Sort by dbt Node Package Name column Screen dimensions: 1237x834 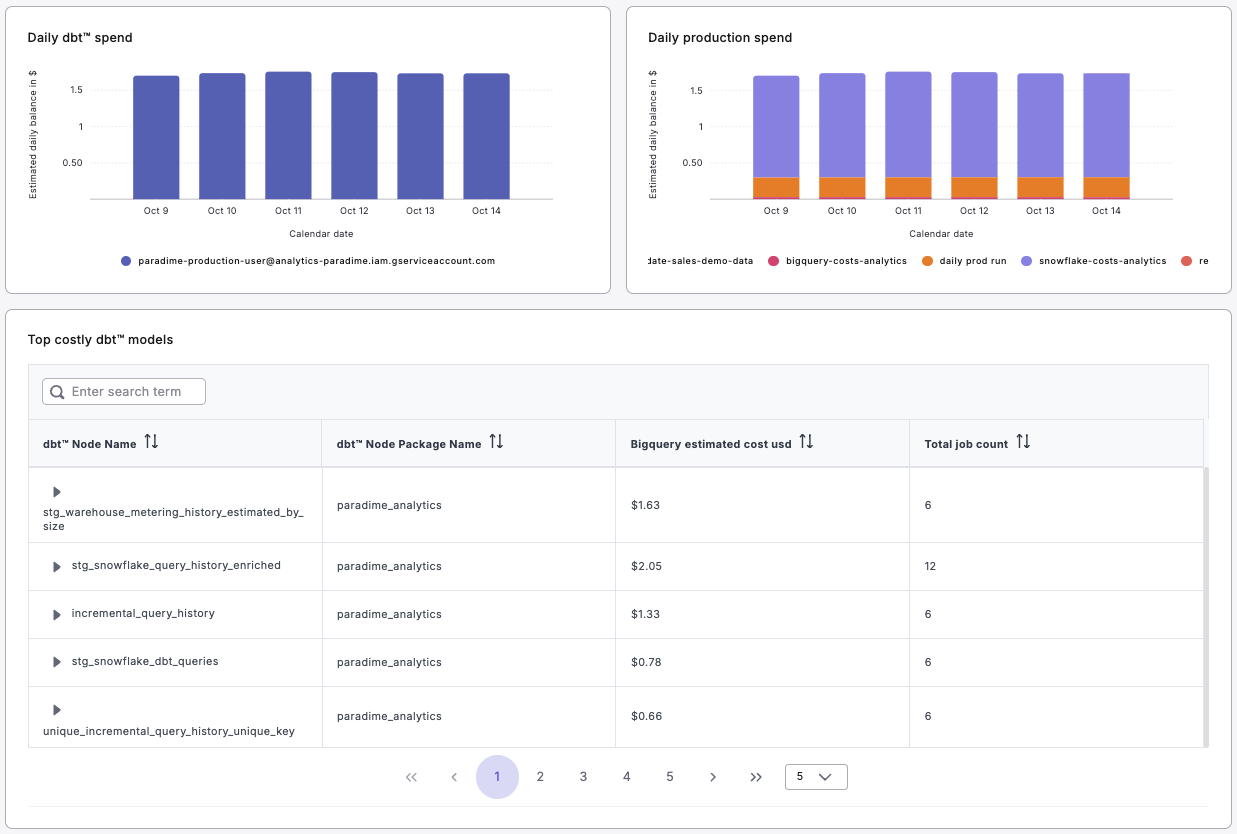496,442
